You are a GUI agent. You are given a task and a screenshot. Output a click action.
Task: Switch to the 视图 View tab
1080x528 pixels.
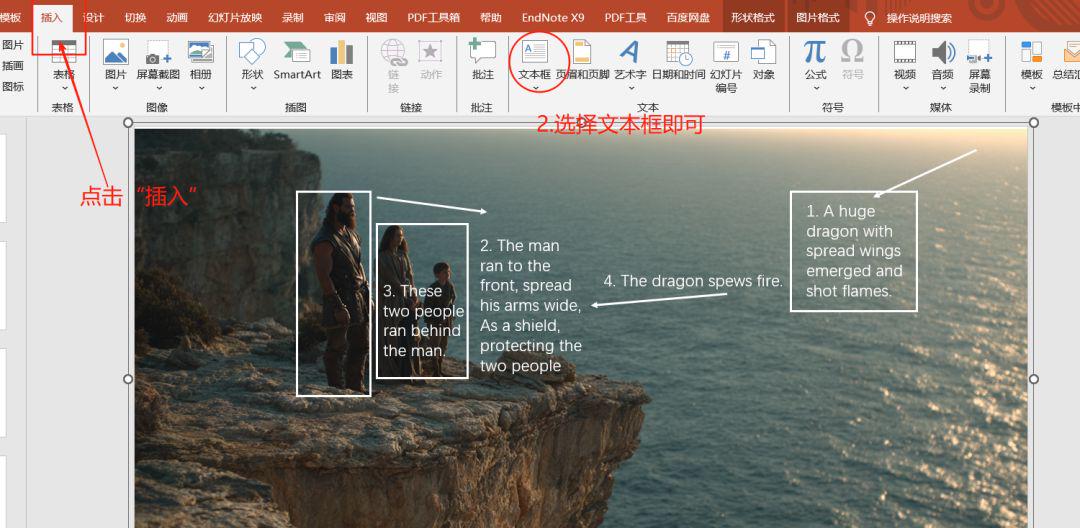pos(376,18)
